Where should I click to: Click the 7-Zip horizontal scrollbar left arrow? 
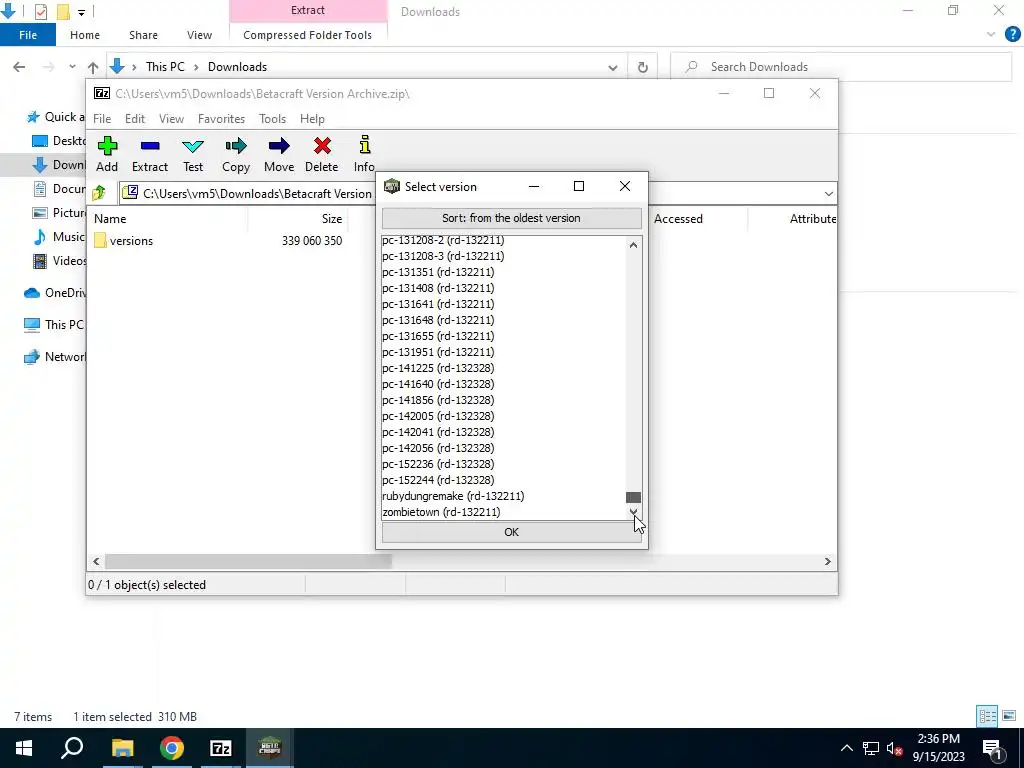97,562
